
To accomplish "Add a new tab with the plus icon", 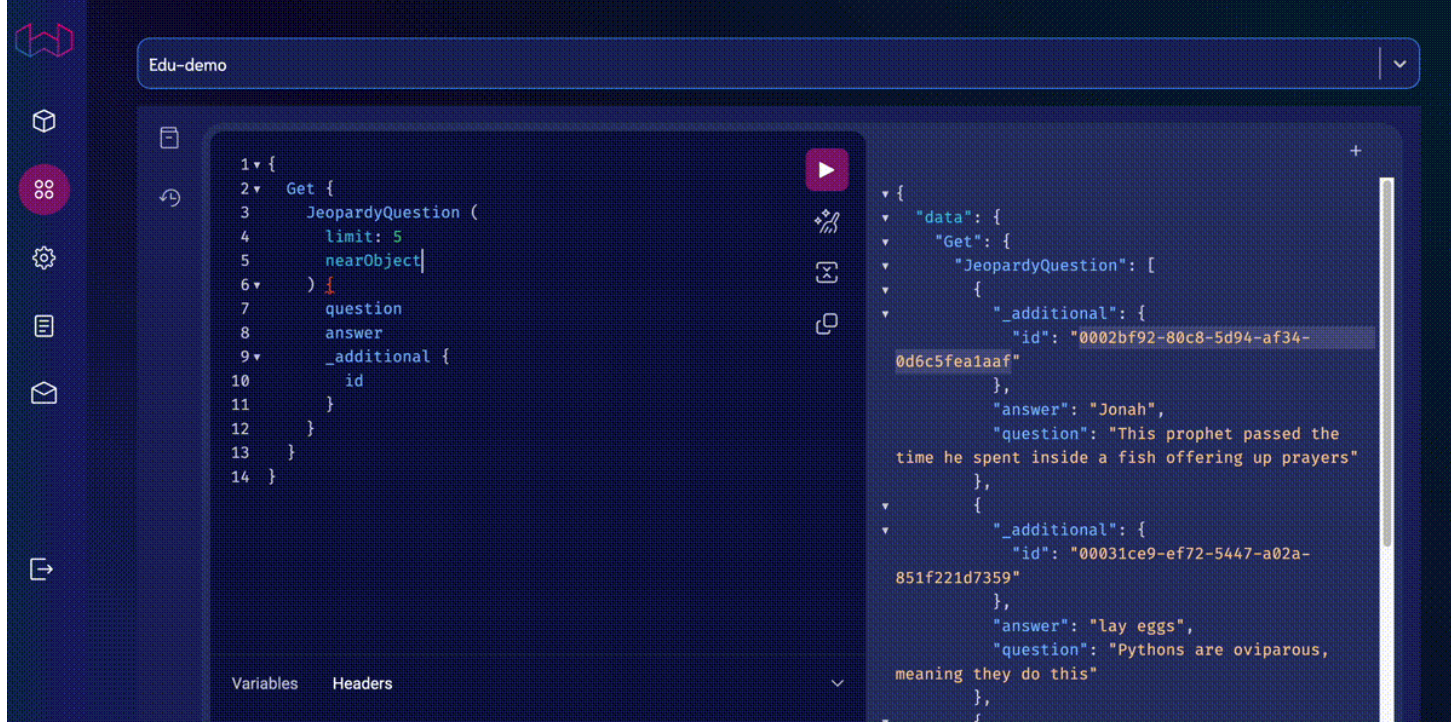I will [x=1356, y=151].
